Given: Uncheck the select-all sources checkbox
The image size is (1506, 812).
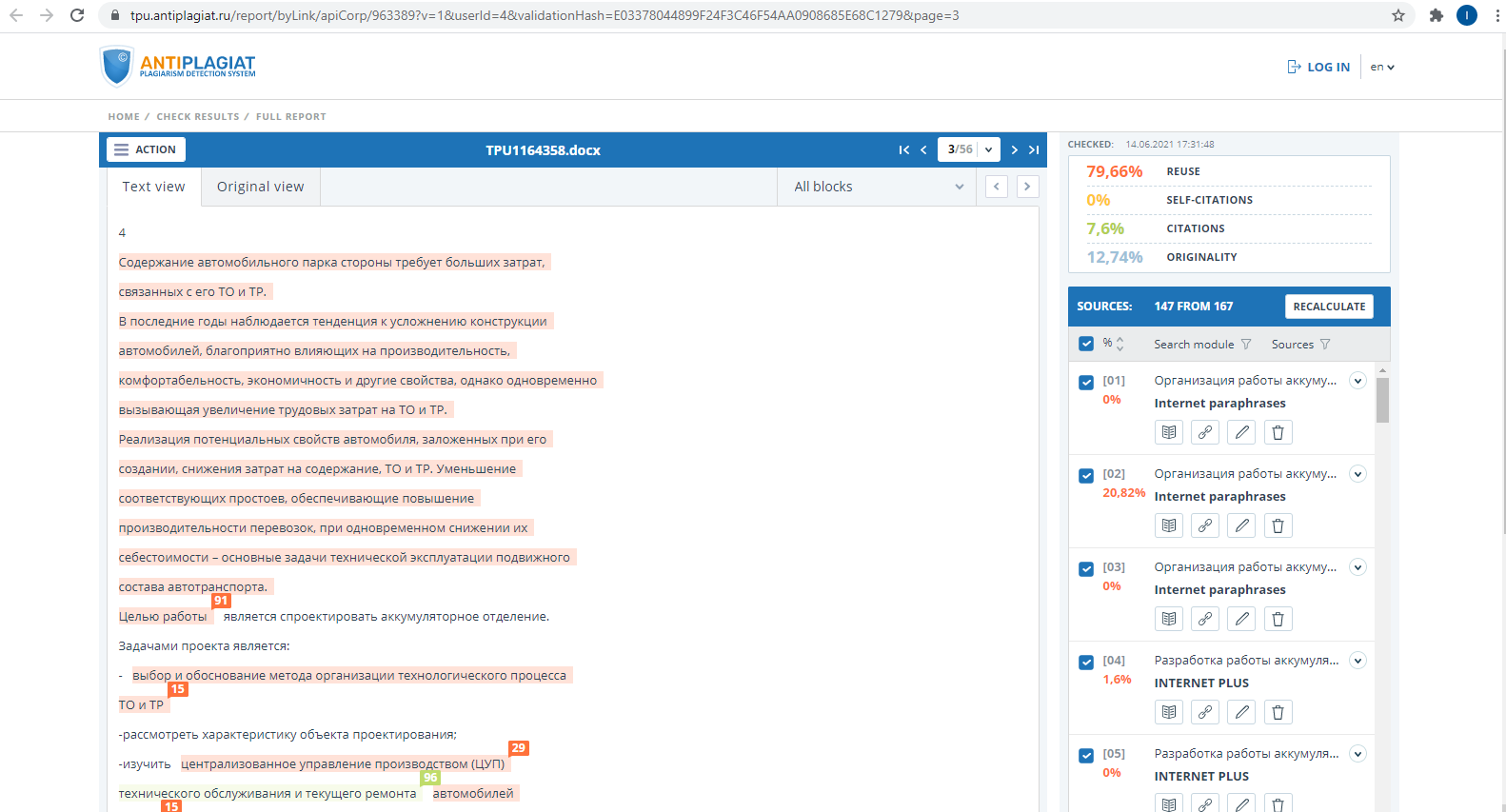Looking at the screenshot, I should [1086, 344].
